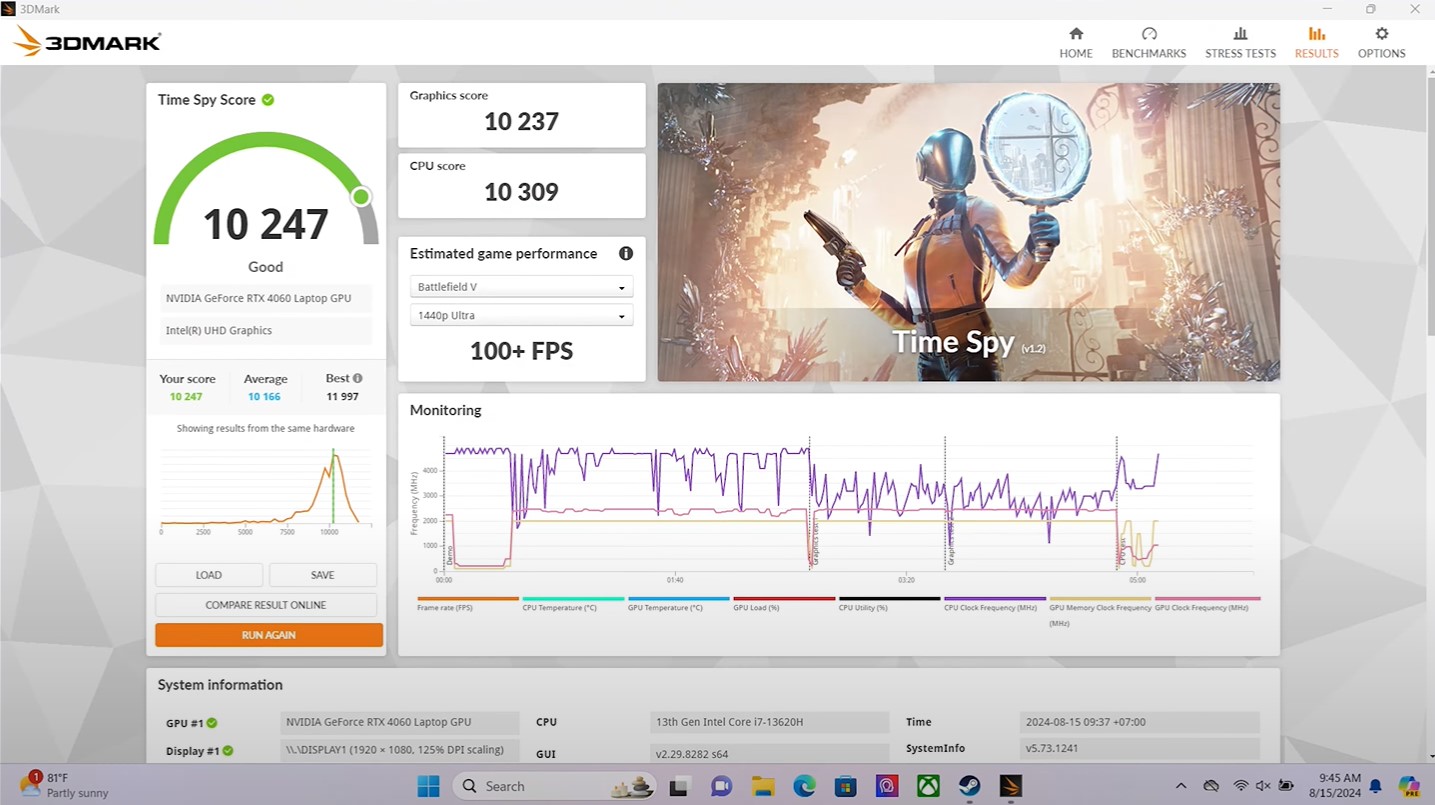Open the RESULTS tab
Viewport: 1435px width, 805px height.
(x=1316, y=43)
